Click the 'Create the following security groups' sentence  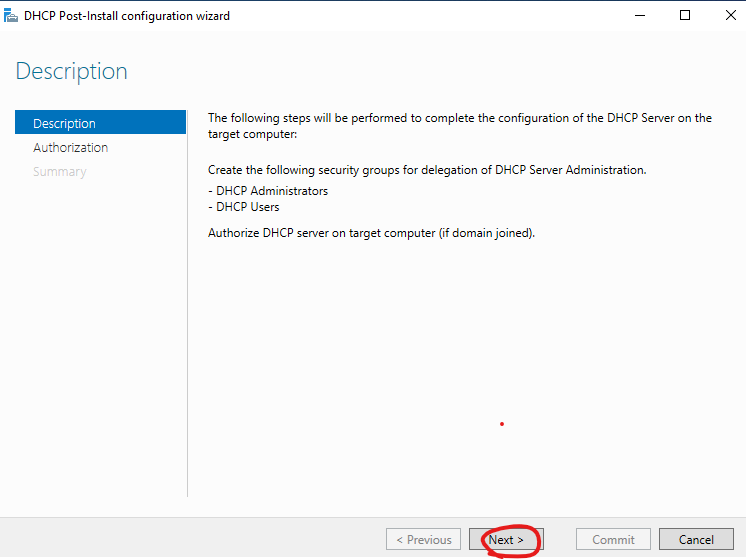(427, 170)
